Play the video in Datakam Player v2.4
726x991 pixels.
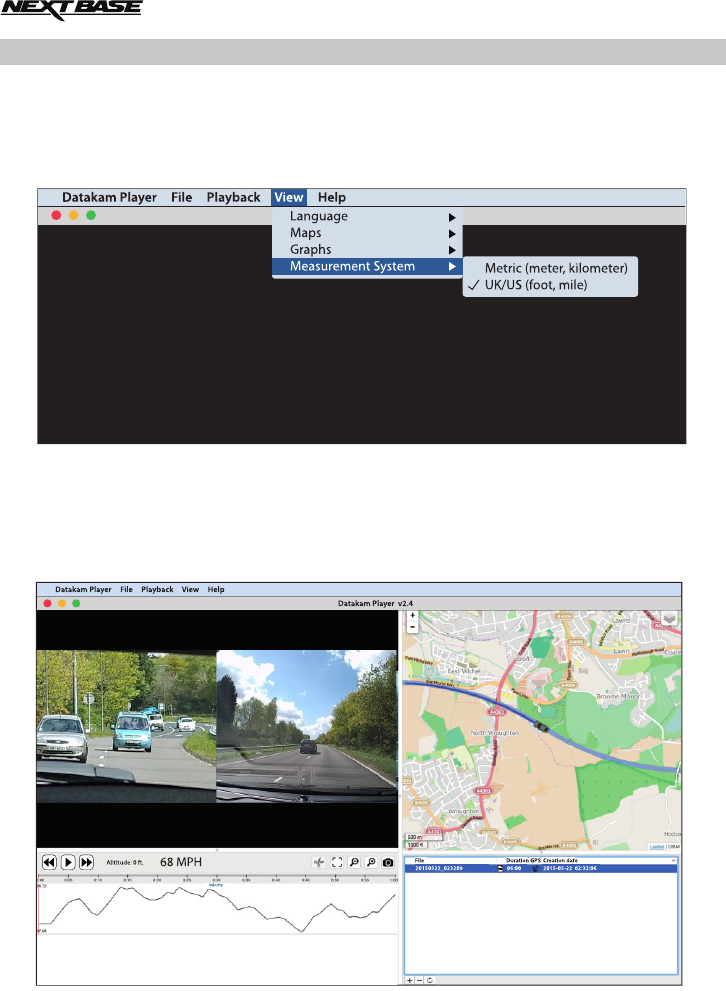click(x=68, y=862)
